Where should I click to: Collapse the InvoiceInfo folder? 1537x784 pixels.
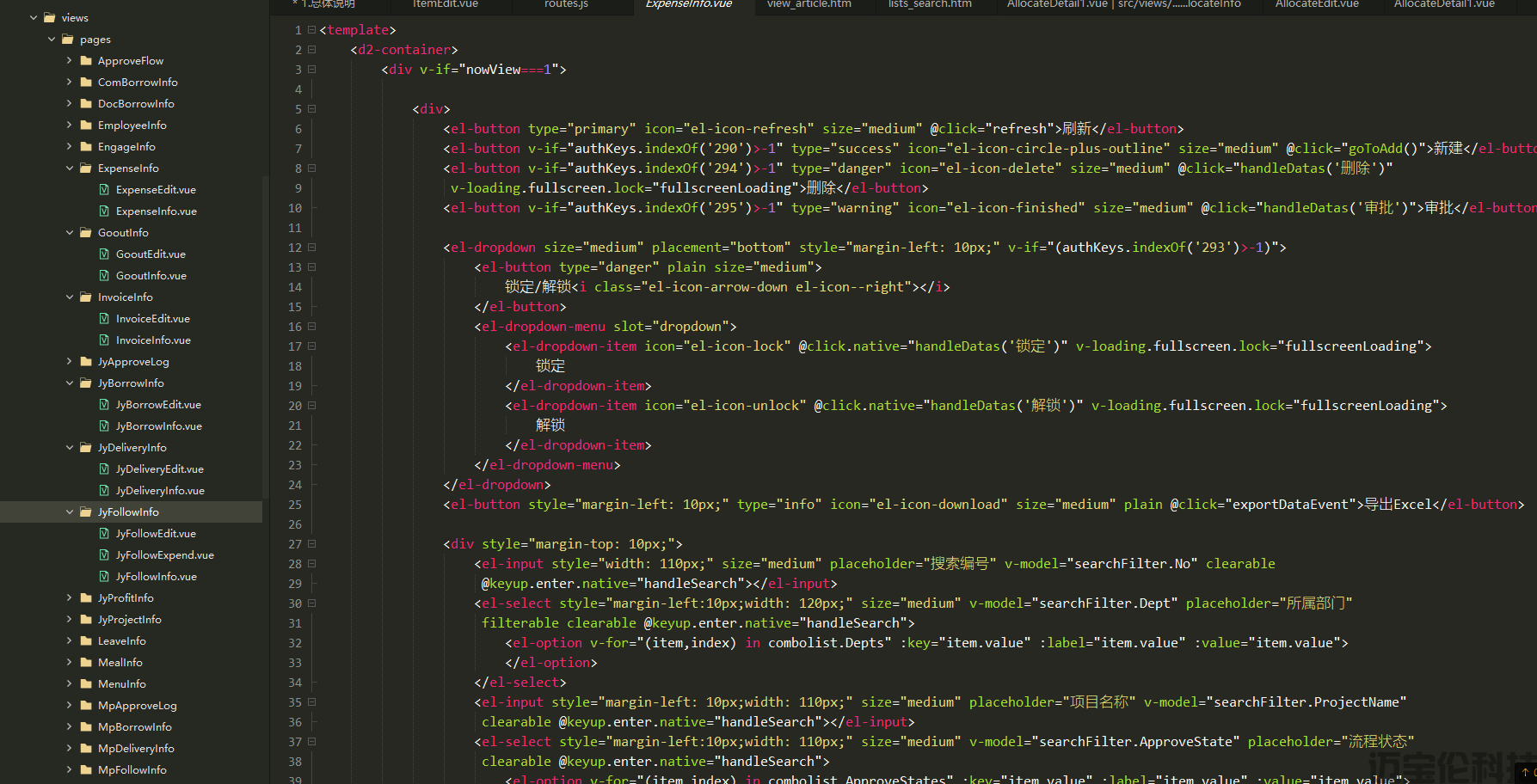pos(70,297)
